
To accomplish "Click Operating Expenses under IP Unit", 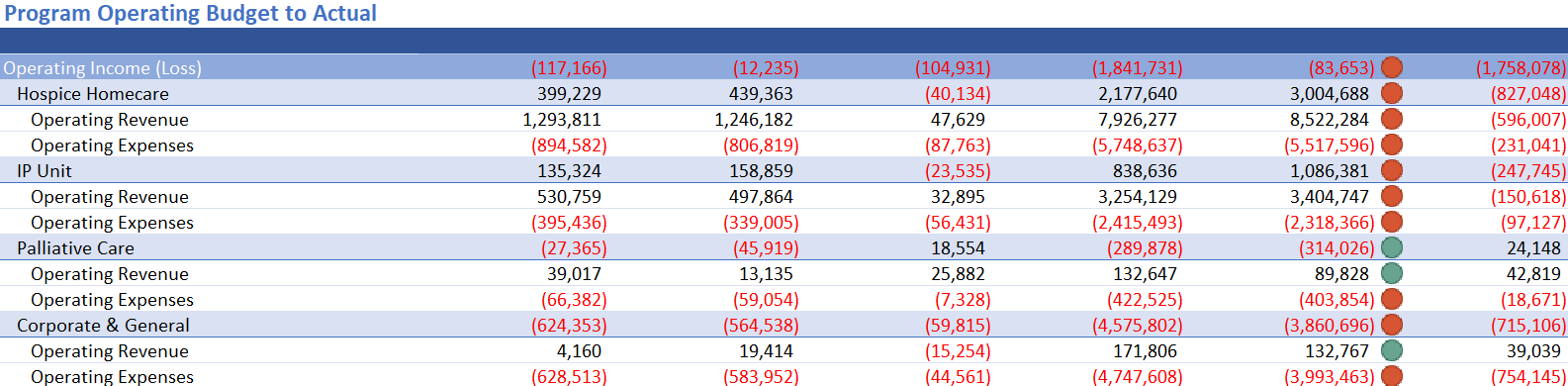I will click(x=112, y=223).
